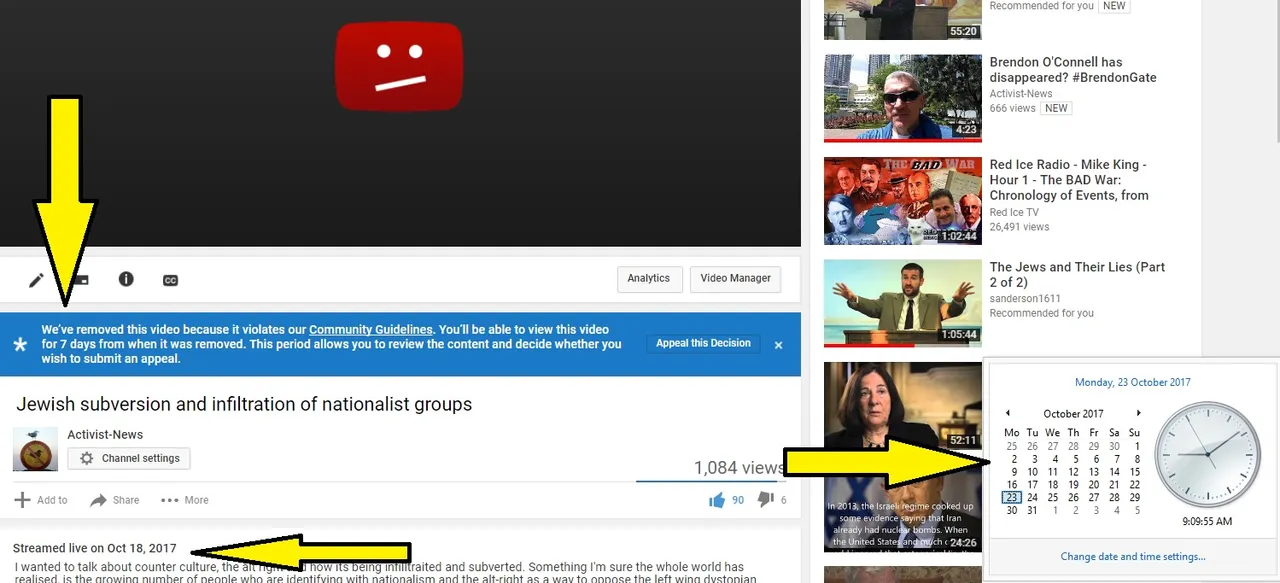The width and height of the screenshot is (1280, 583).
Task: Click the 1,084 views count
Action: (x=739, y=468)
